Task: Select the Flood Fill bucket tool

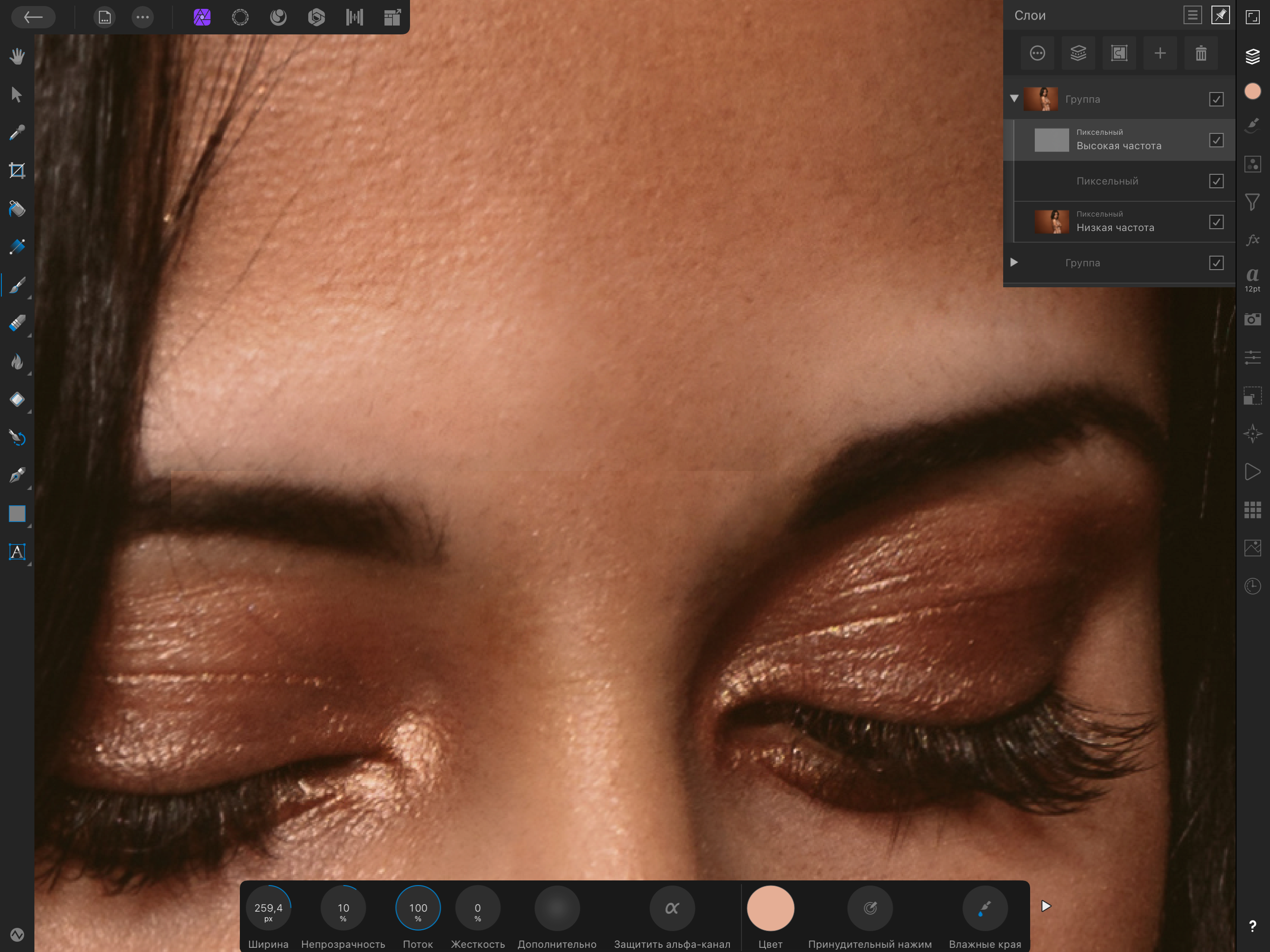Action: pos(17,208)
